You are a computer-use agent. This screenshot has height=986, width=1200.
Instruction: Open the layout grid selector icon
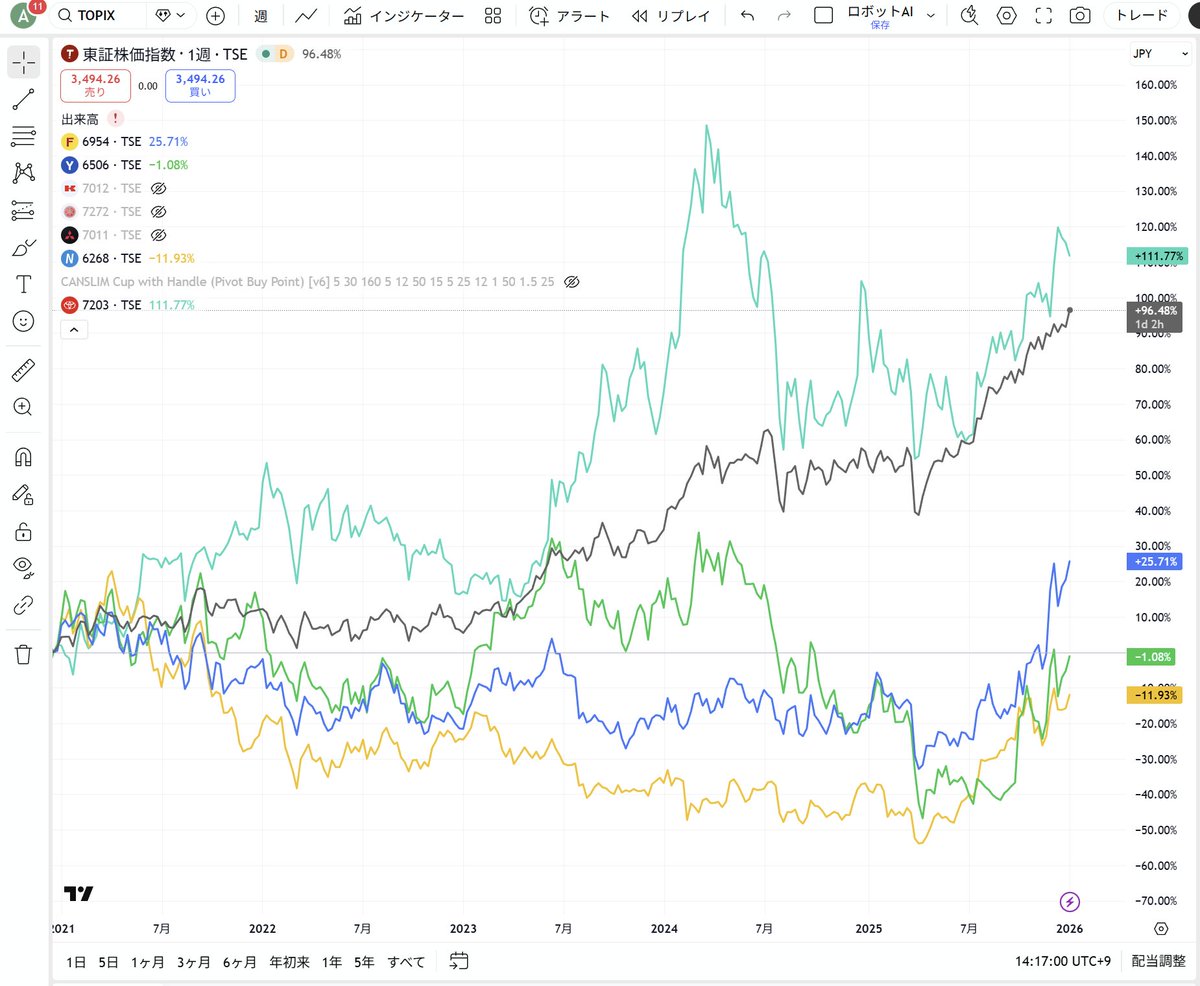pyautogui.click(x=492, y=16)
